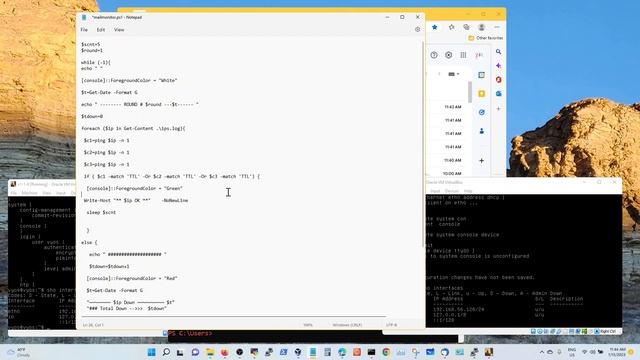Open the email received at 10:00 AM
This screenshot has height=360, width=640.
(453, 174)
